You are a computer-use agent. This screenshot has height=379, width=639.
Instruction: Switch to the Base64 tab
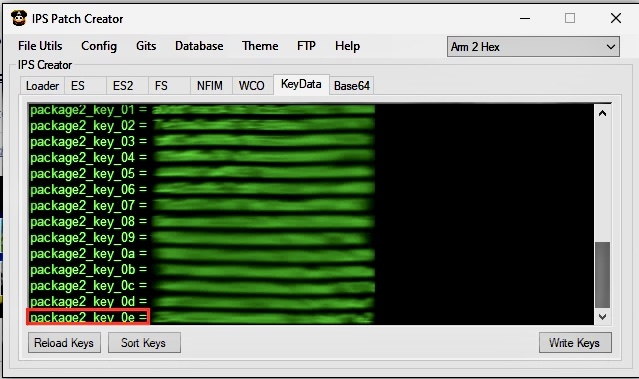tap(352, 86)
